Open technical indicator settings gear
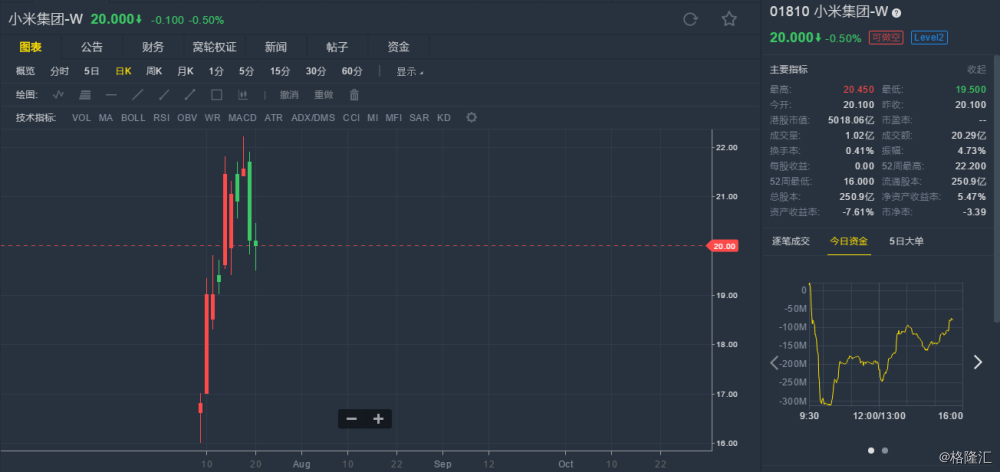This screenshot has height=472, width=1000. click(x=471, y=117)
